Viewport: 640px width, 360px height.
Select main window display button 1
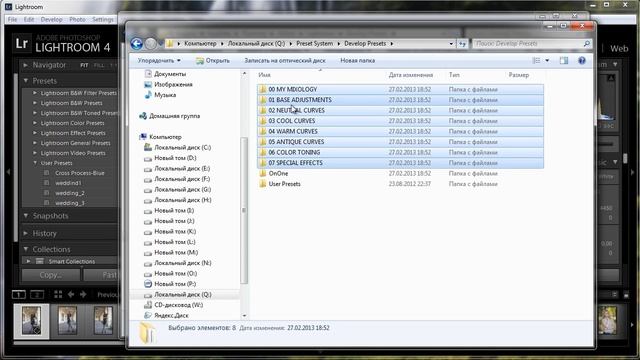coord(18,294)
